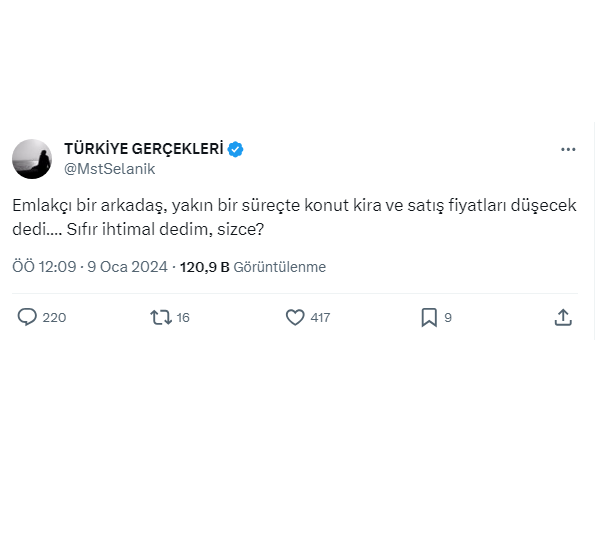Open the three-dot more options menu
The width and height of the screenshot is (609, 537).
568,150
